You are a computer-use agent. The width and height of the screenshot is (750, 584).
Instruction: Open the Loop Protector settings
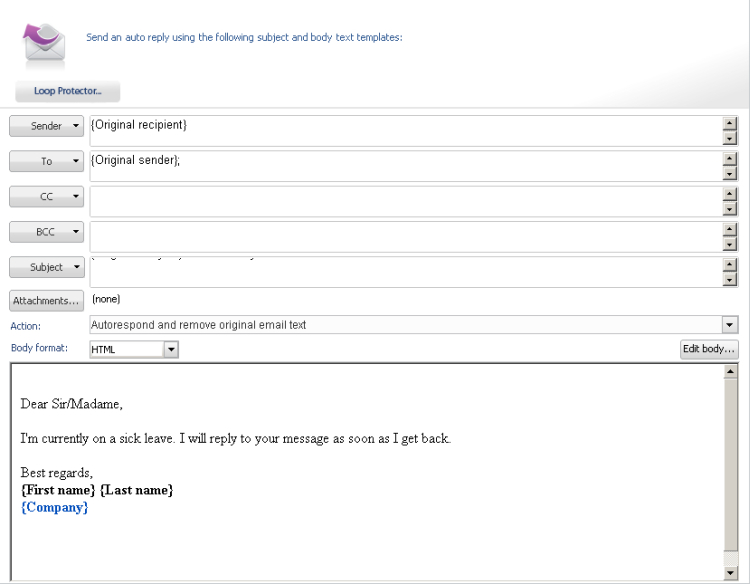(x=67, y=91)
